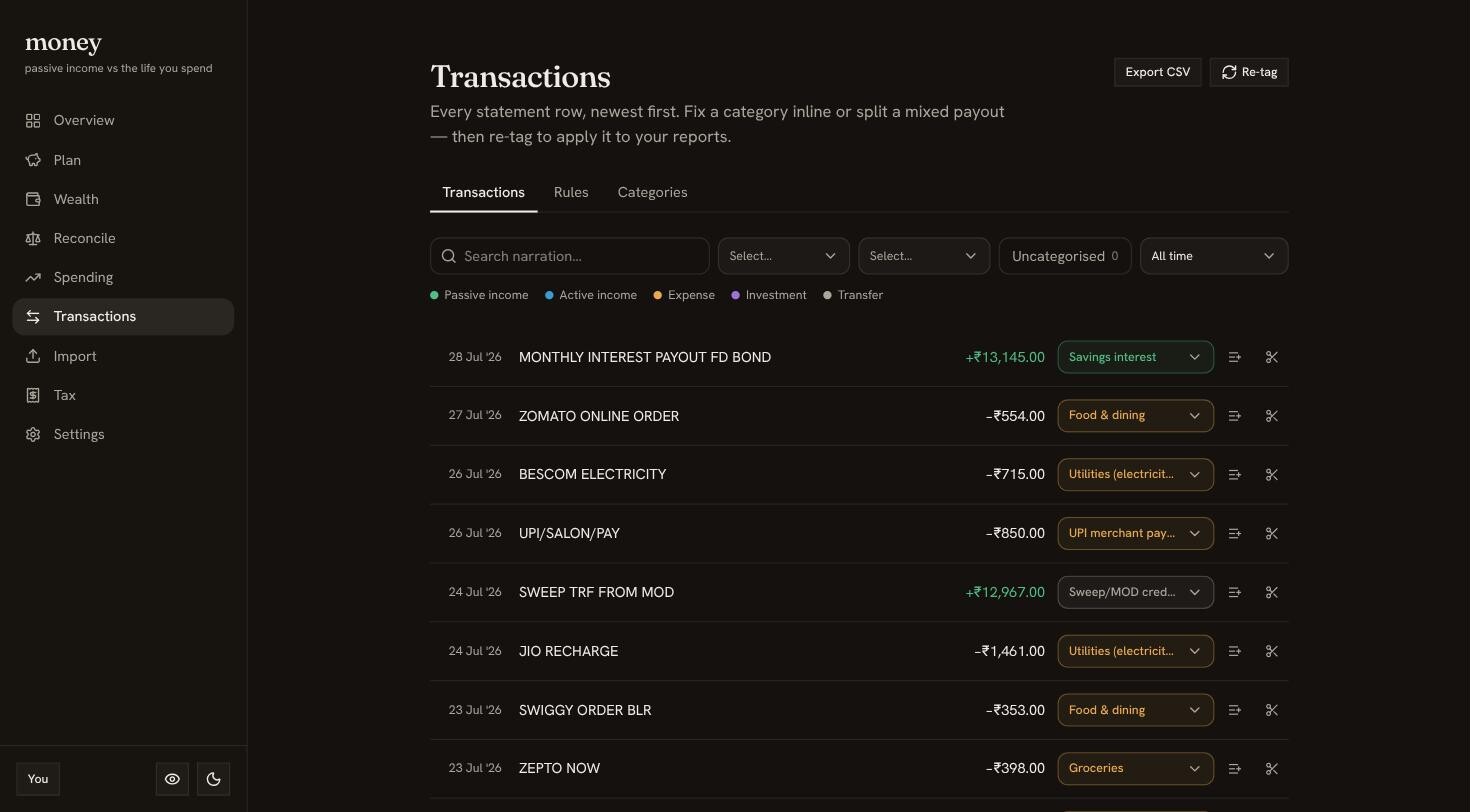Create rule from SWEEP TRF FROM MOD row

point(1235,592)
